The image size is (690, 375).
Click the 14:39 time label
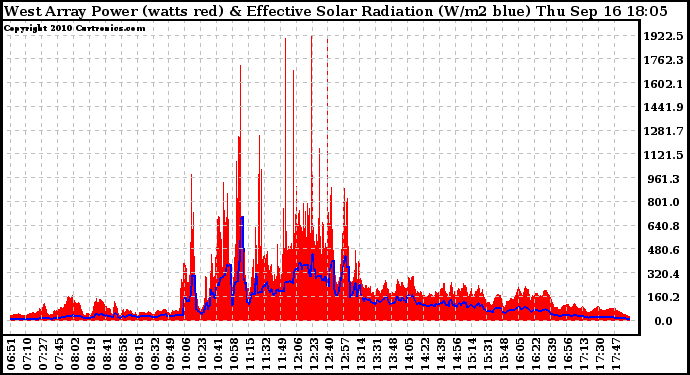[x=441, y=354]
